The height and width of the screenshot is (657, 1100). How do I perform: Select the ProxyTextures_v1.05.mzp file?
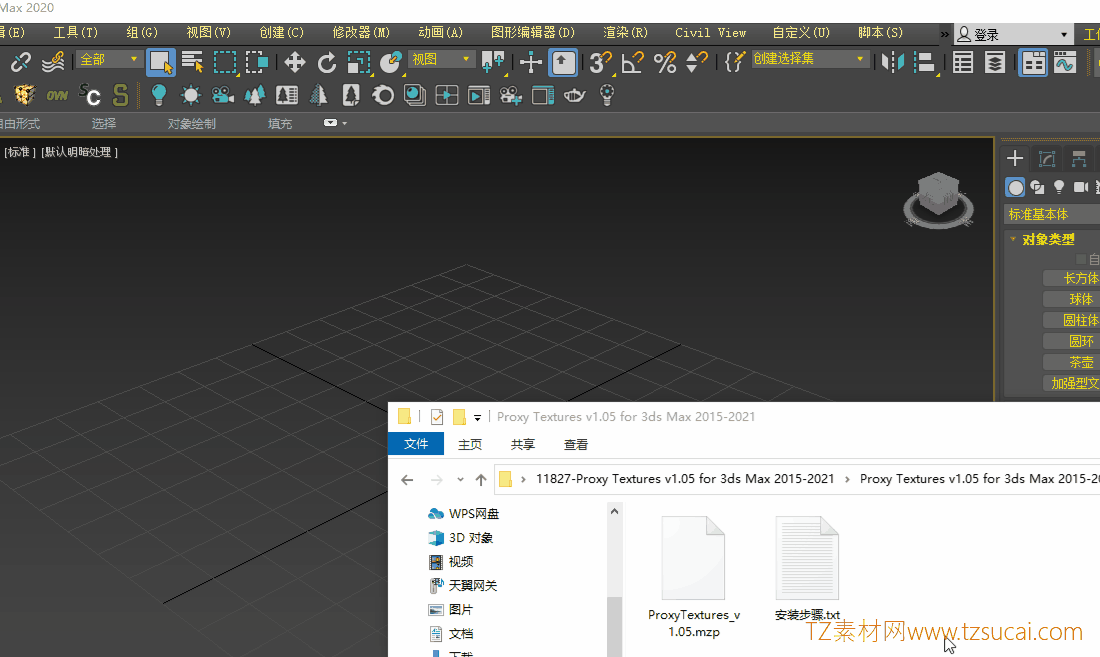pyautogui.click(x=694, y=576)
